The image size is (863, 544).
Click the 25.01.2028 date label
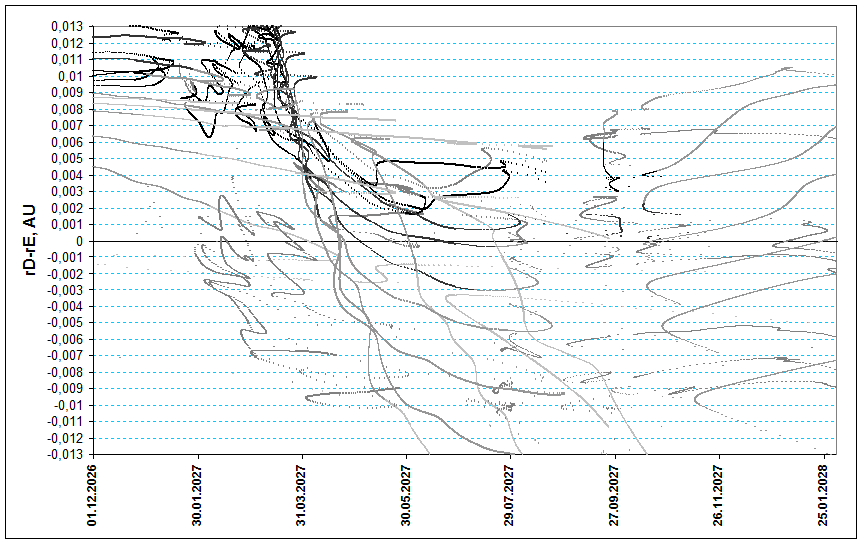coord(824,496)
